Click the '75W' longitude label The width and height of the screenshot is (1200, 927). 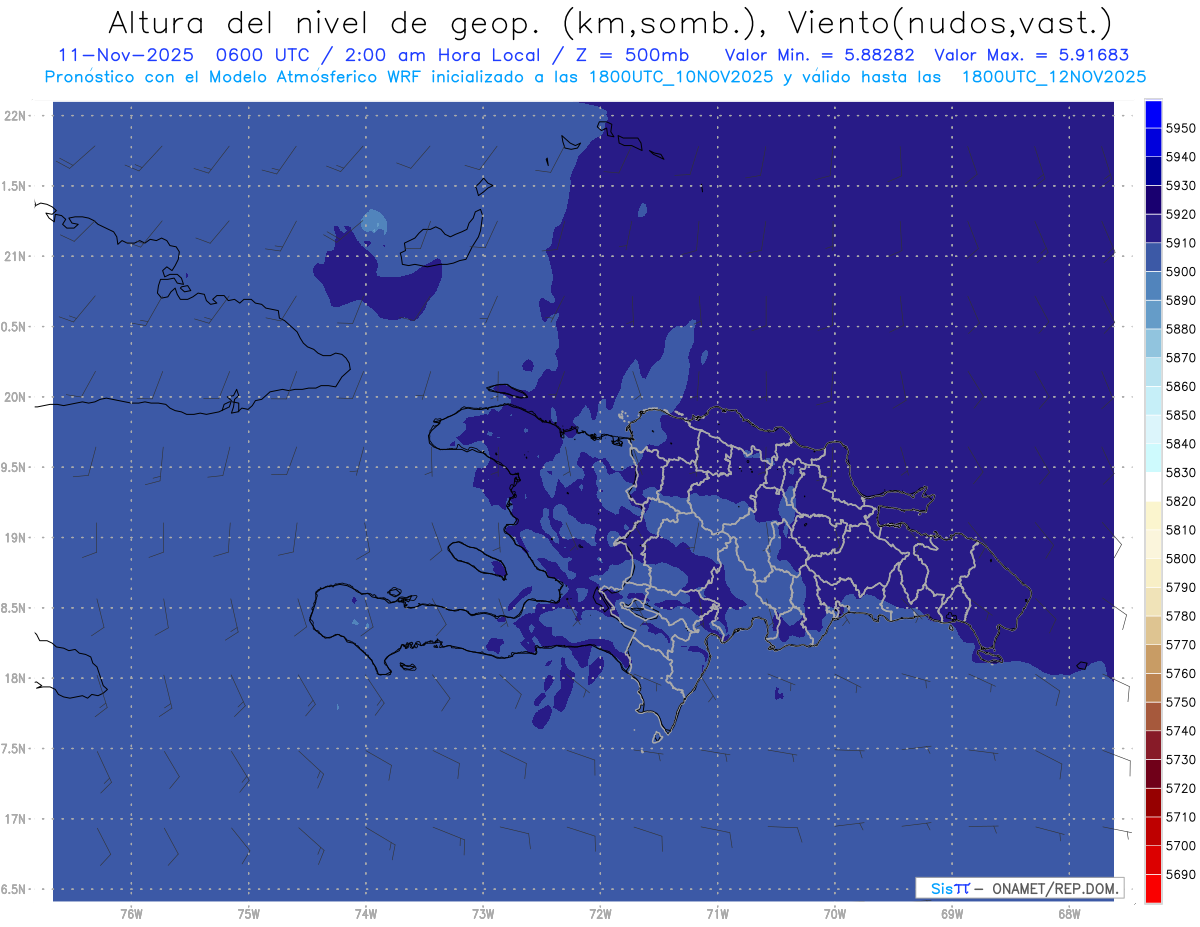click(249, 914)
